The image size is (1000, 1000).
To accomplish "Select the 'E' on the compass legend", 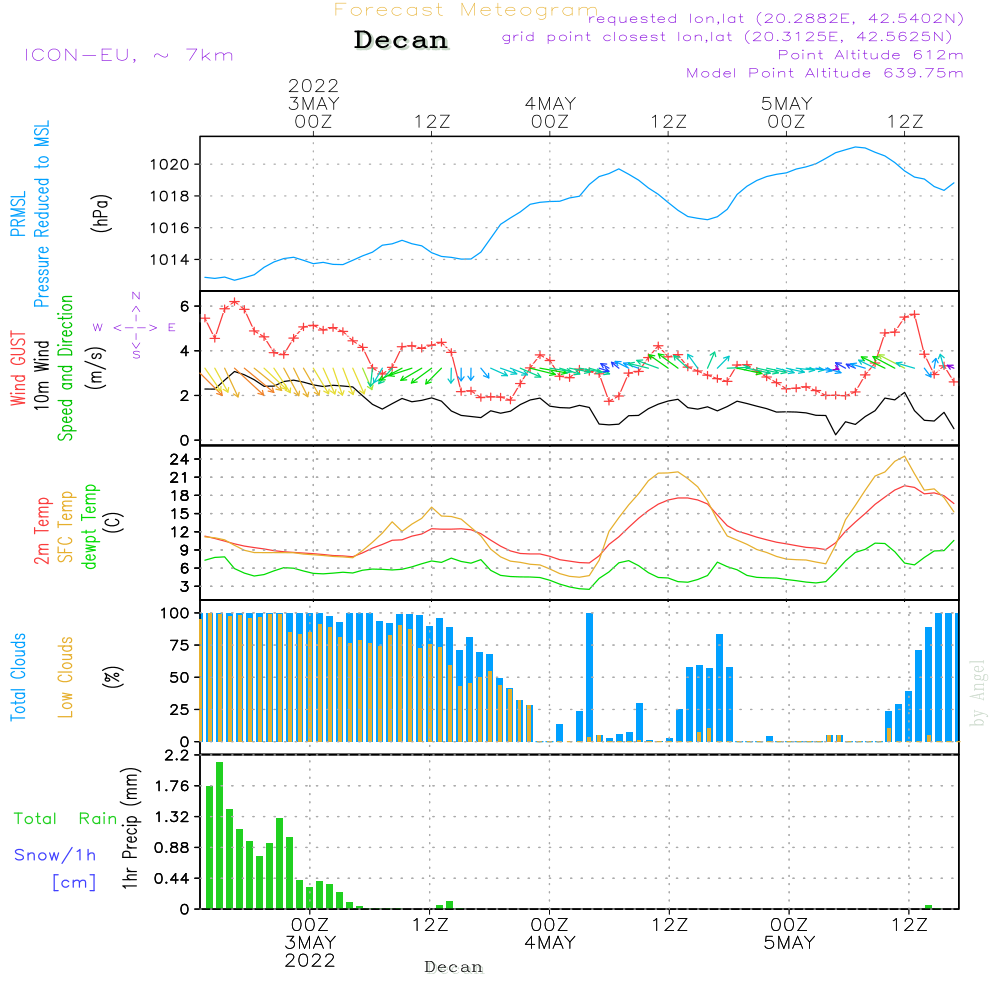I will click(x=172, y=328).
